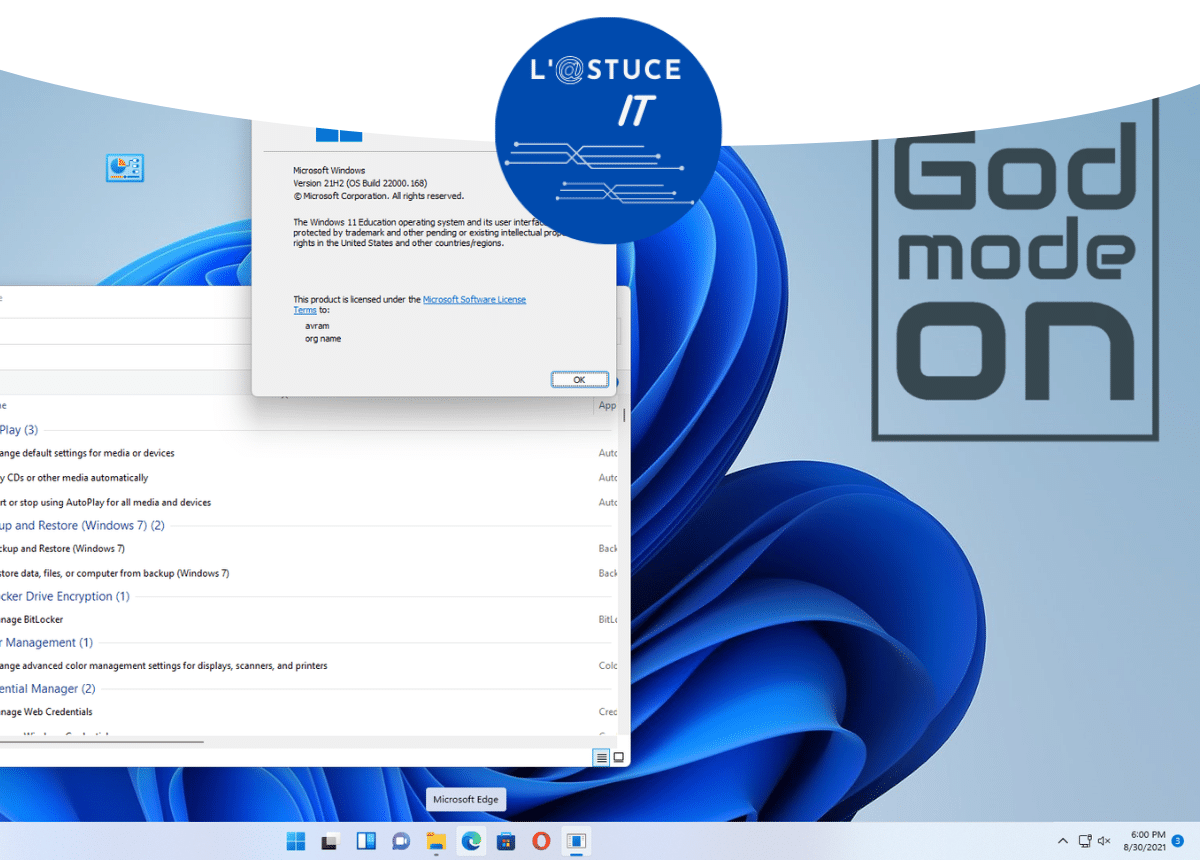Open the Widgets panel on the taskbar
1200x860 pixels.
(366, 841)
